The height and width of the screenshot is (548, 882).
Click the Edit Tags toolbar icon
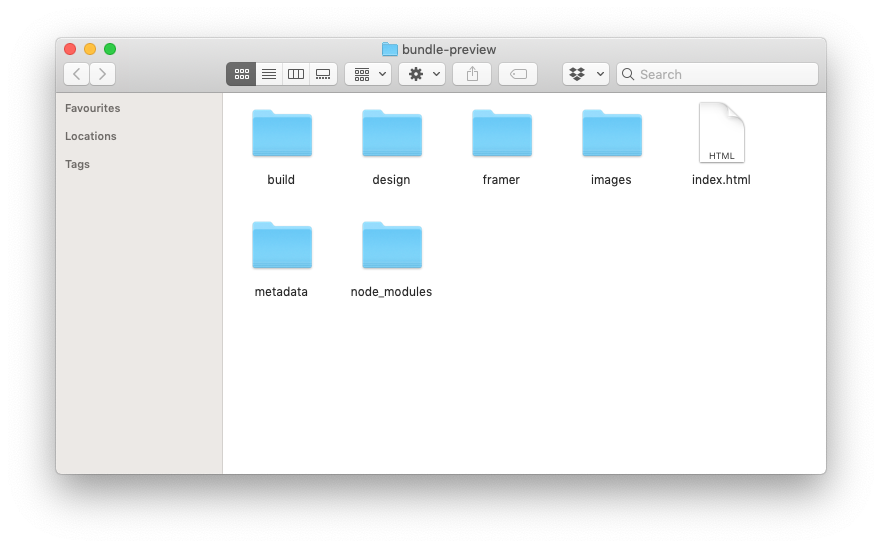pyautogui.click(x=518, y=74)
